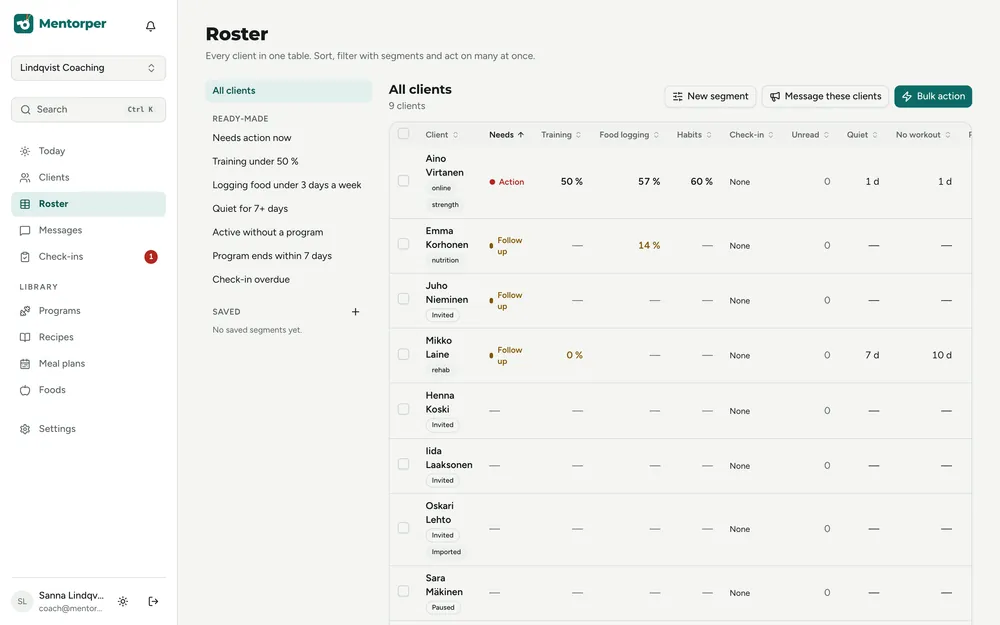Click the New segment button
The height and width of the screenshot is (625, 1000).
click(710, 96)
